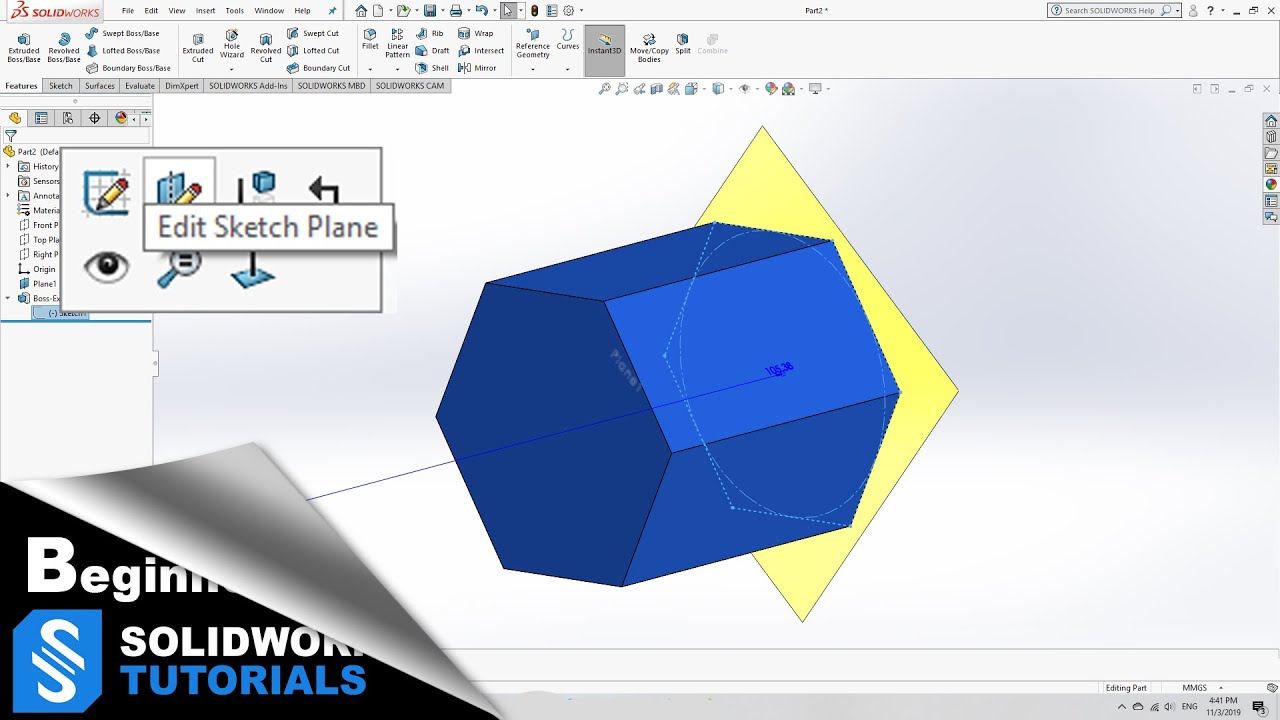Click the Lofted Boss/Base command

tap(123, 50)
